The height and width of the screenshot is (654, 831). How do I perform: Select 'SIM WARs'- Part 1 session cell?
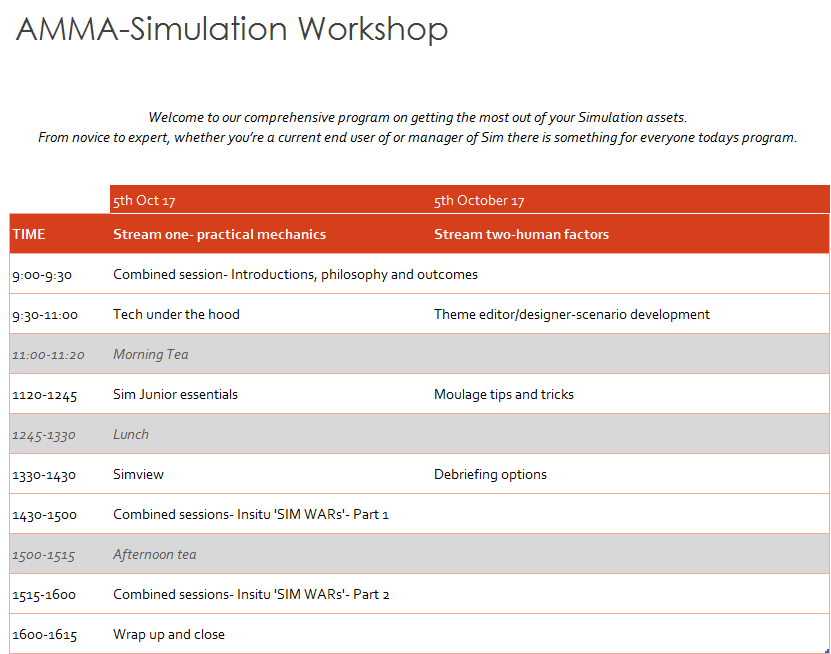click(x=250, y=514)
